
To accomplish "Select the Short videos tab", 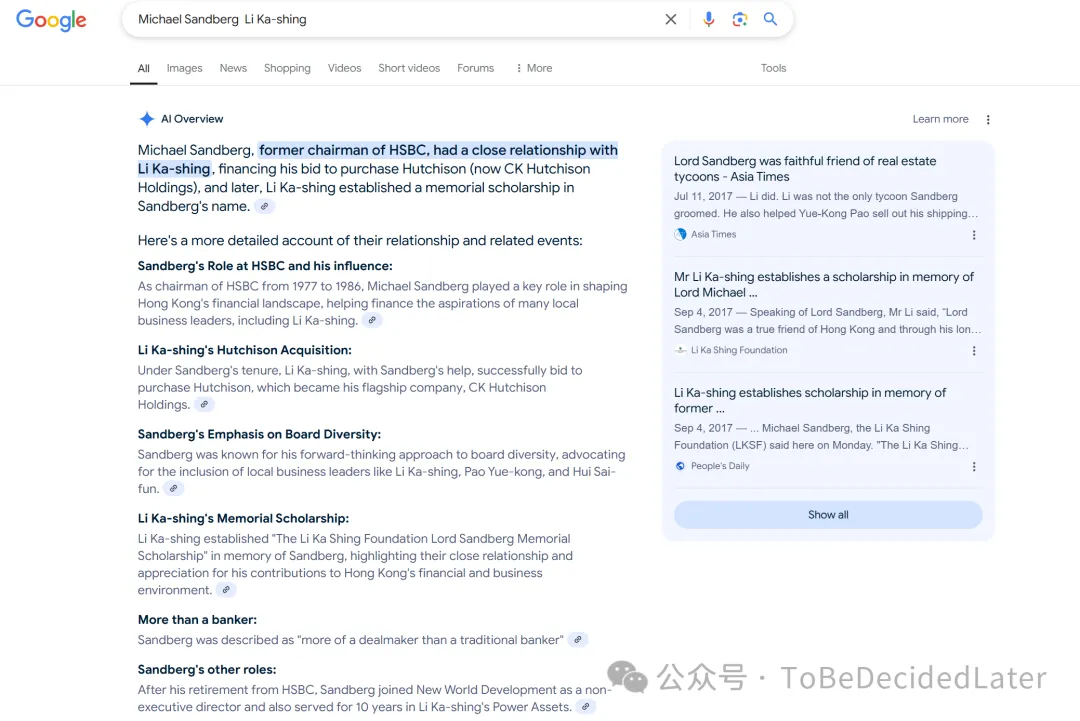I will (x=409, y=68).
